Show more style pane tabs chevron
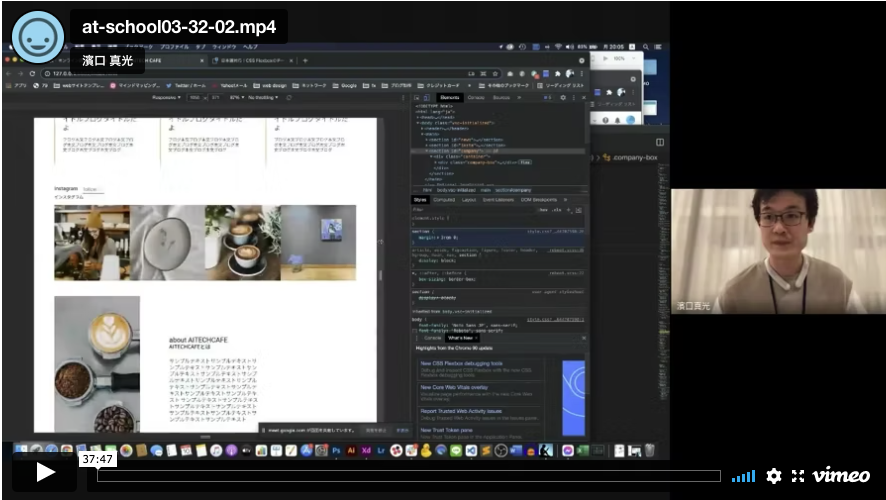The image size is (886, 500). (x=565, y=200)
